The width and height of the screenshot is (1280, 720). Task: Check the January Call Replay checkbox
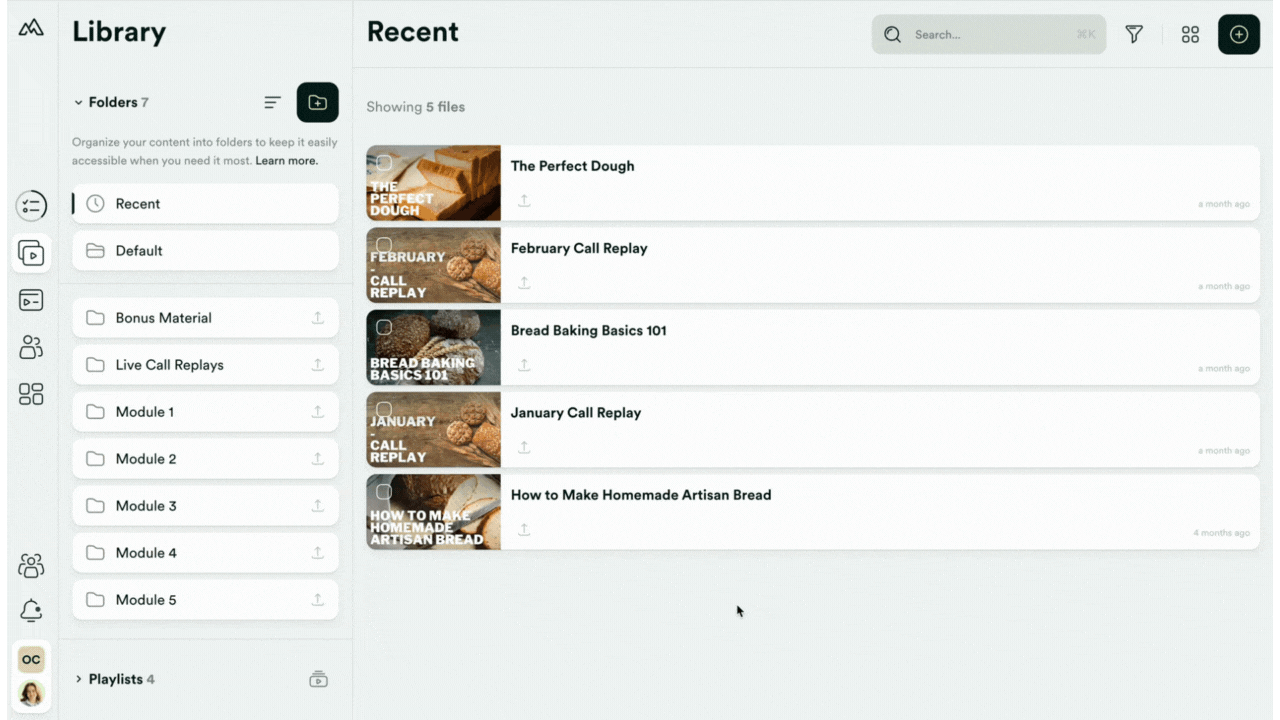tap(384, 409)
